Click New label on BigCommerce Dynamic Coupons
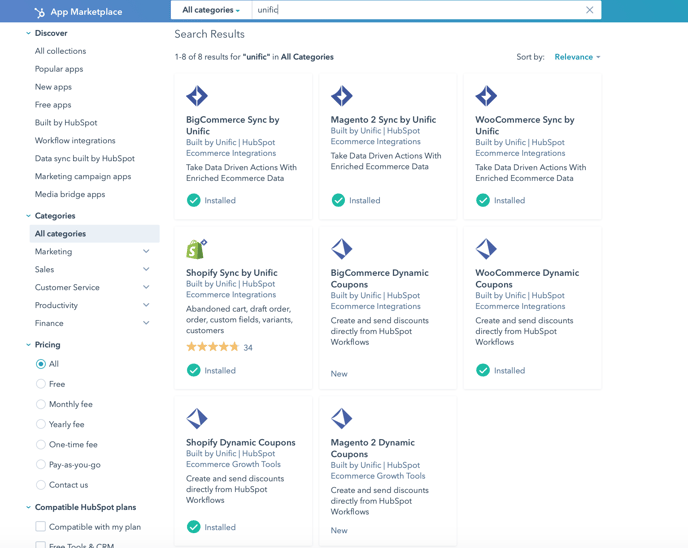This screenshot has width=688, height=548. click(339, 374)
